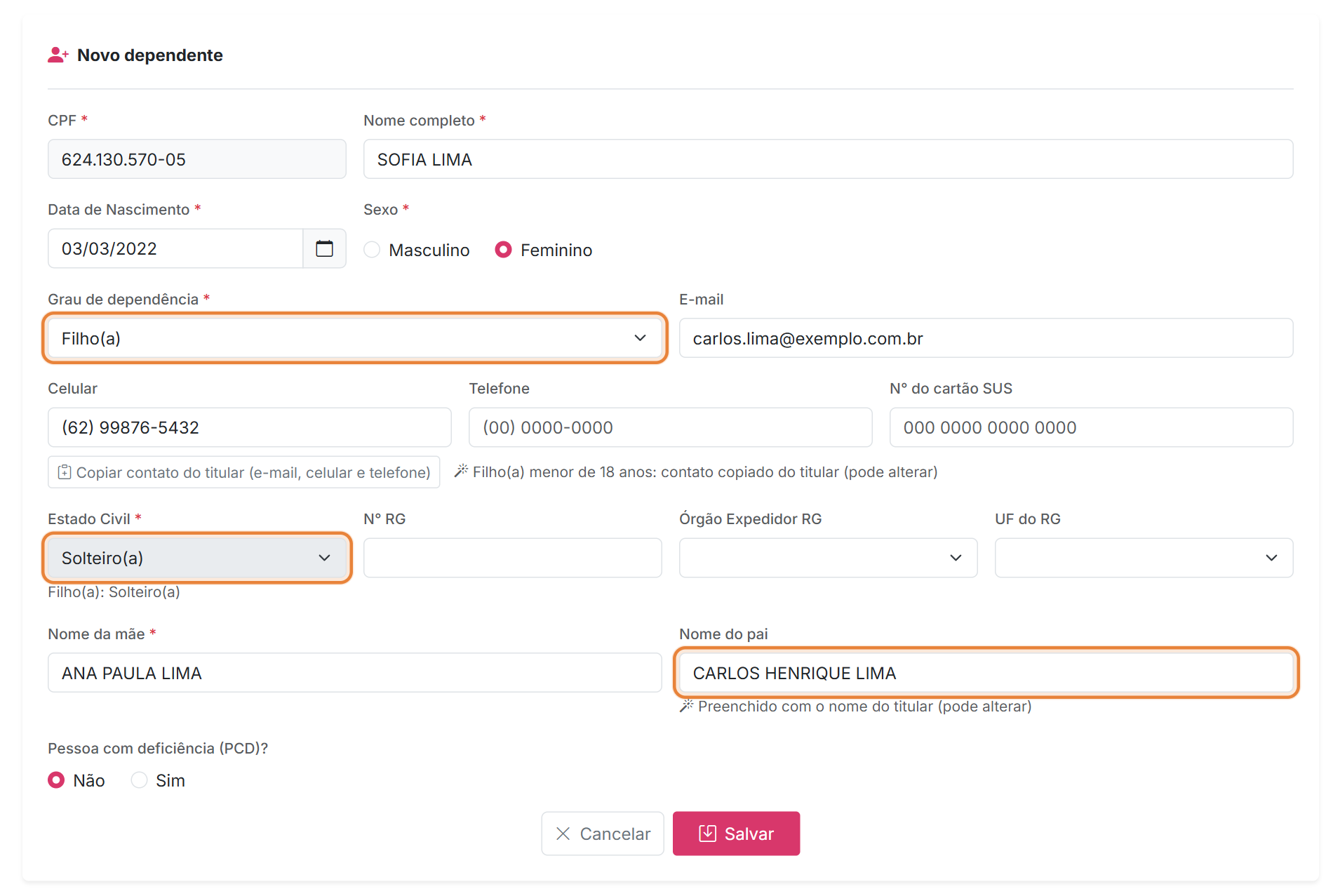Open the date picker calendar icon
This screenshot has width=1326, height=896.
pos(324,248)
